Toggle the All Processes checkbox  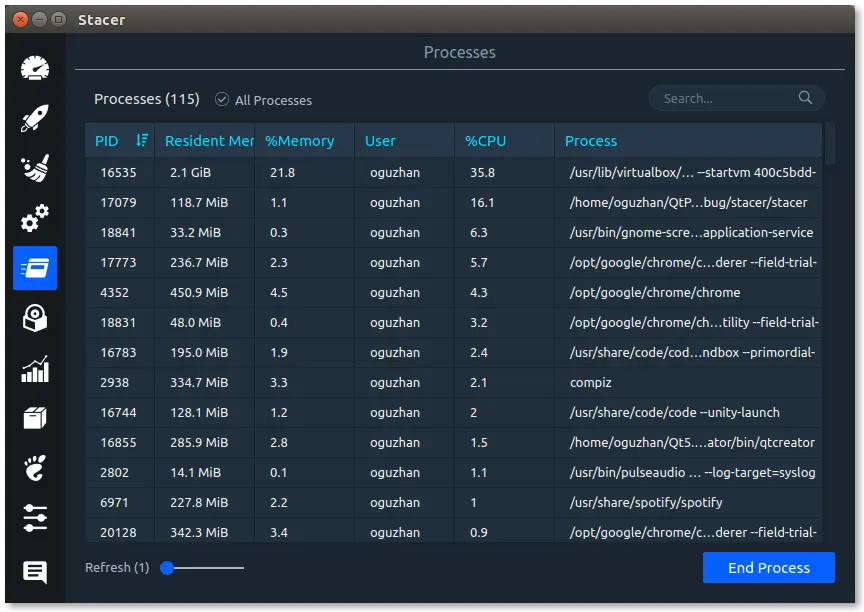[222, 100]
